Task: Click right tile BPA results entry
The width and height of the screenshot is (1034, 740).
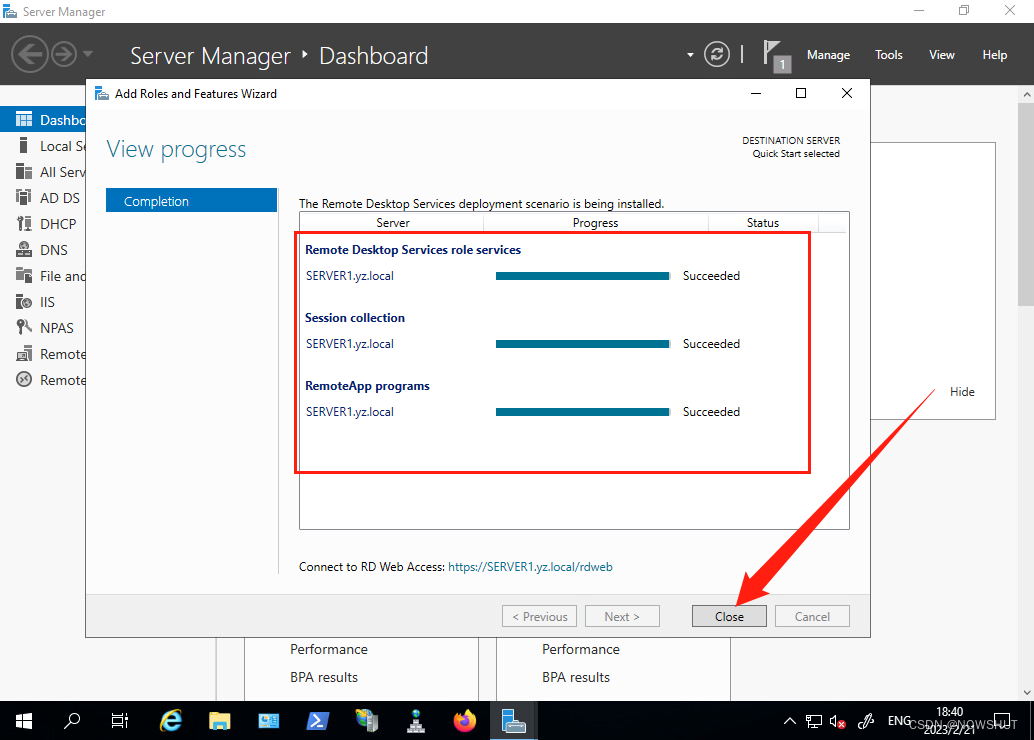Action: pyautogui.click(x=576, y=677)
